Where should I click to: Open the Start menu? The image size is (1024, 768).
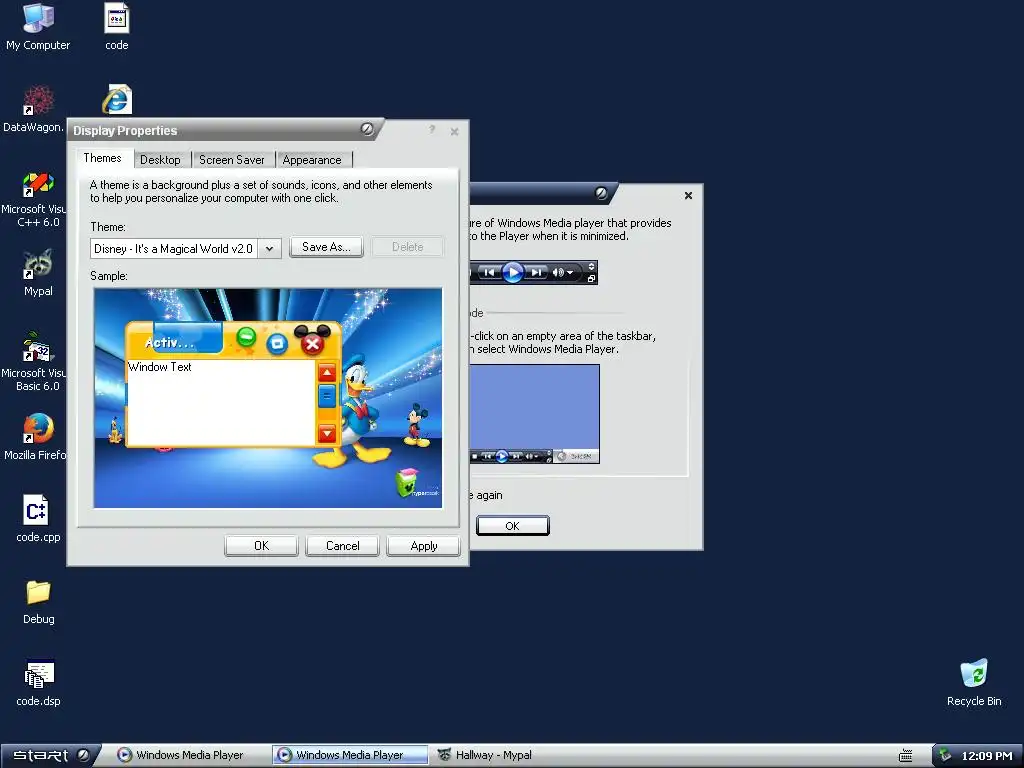click(50, 756)
